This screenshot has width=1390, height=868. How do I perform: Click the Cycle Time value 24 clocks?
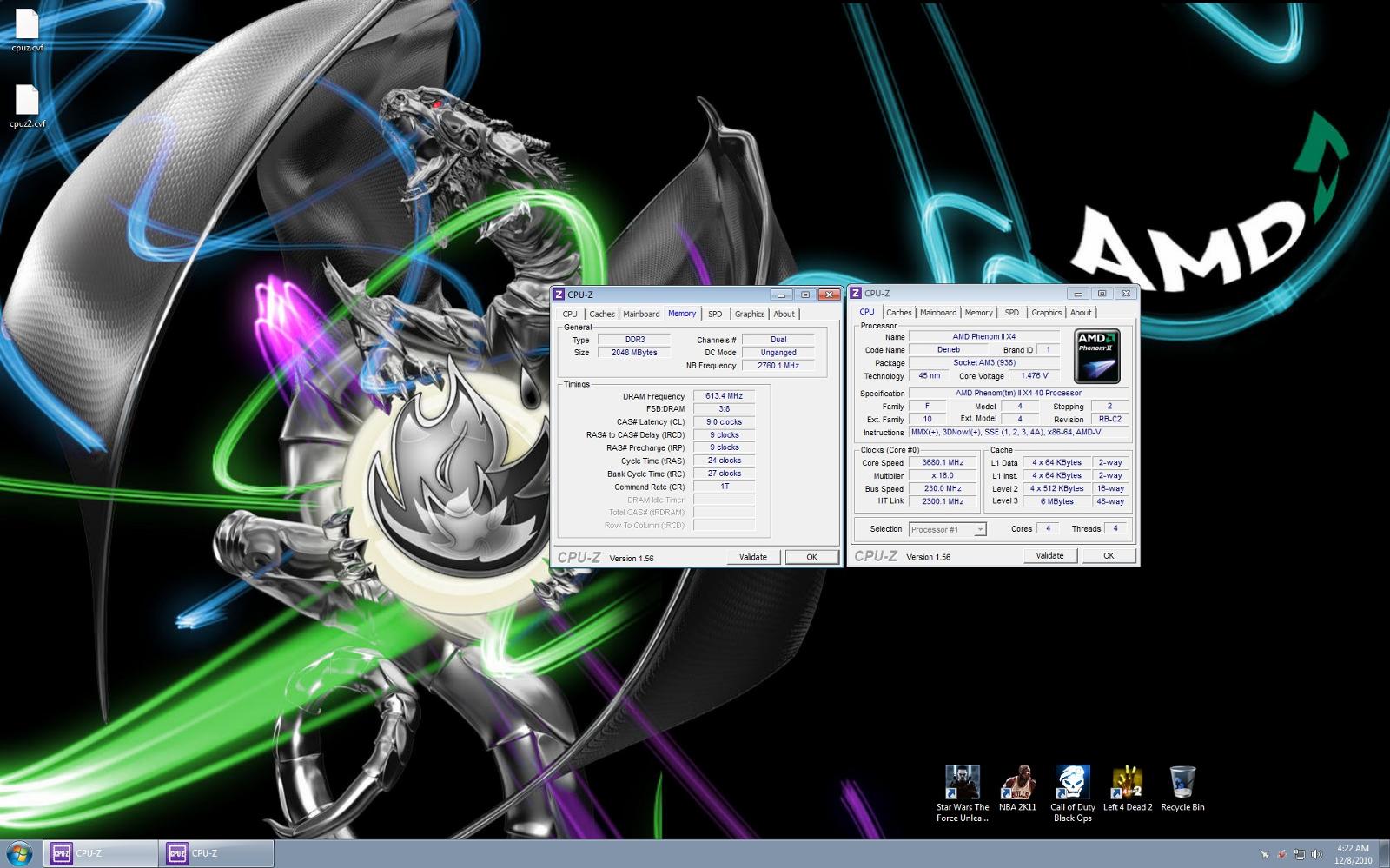pos(725,461)
